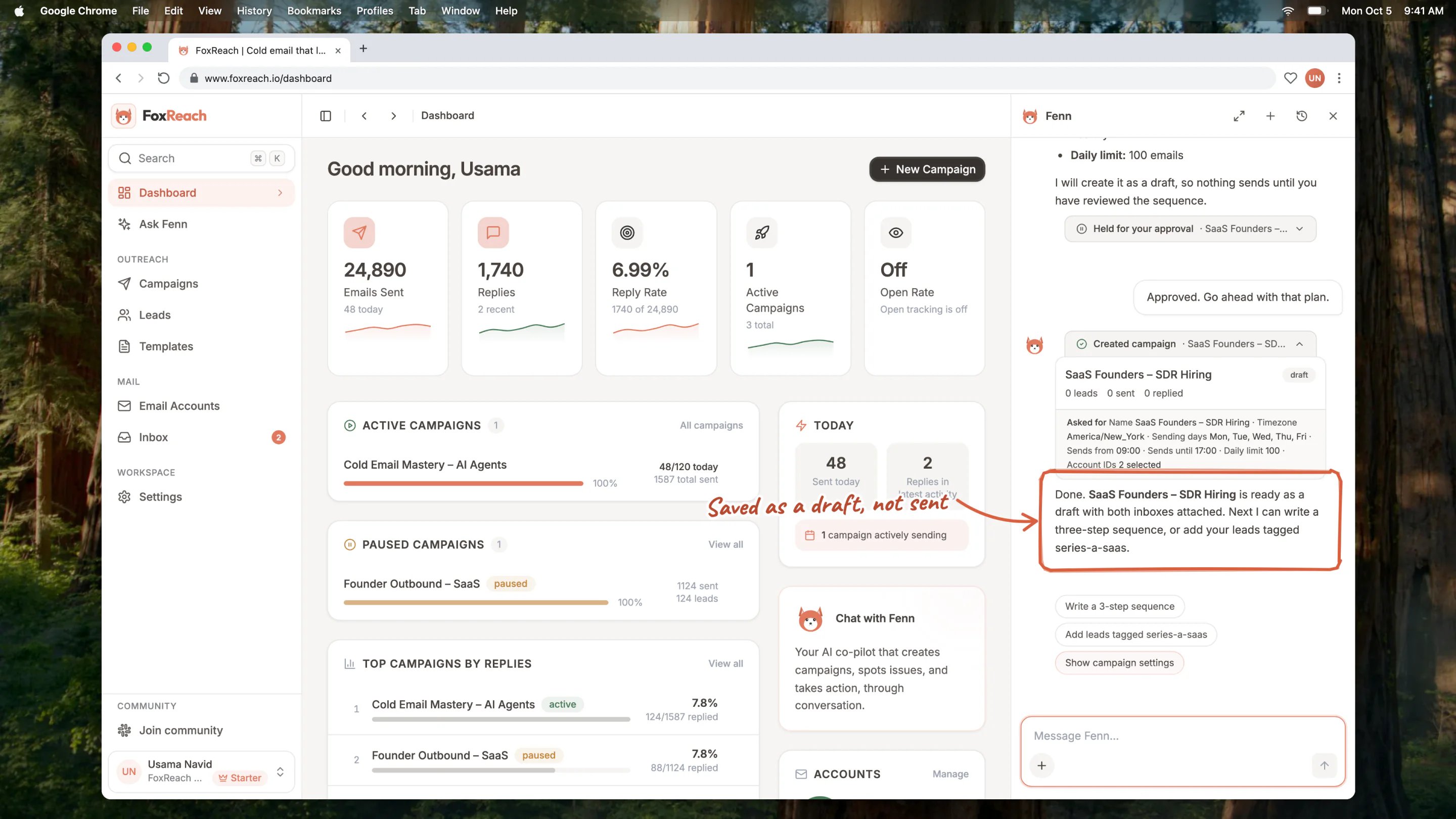Screen dimensions: 1456x819
Task: Open Chrome three-dot menu
Action: click(x=1339, y=78)
